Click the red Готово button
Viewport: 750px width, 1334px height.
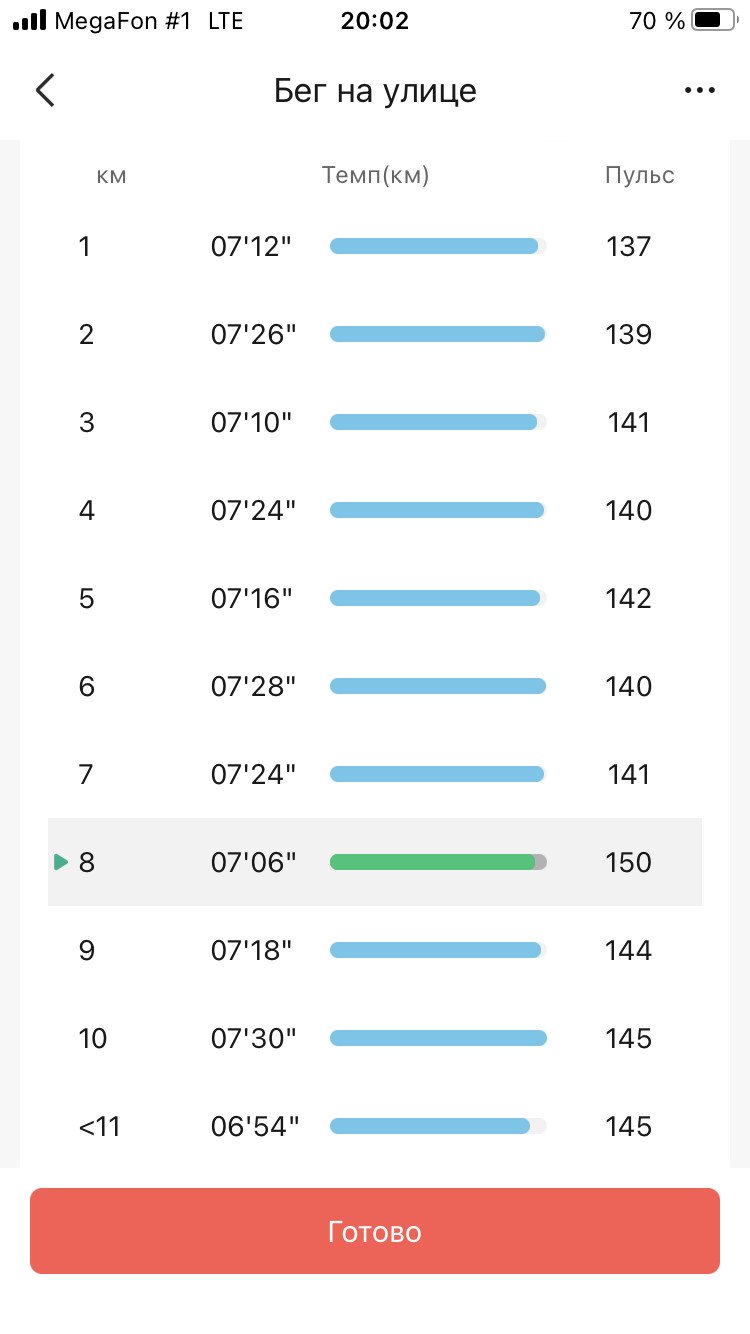click(375, 1231)
